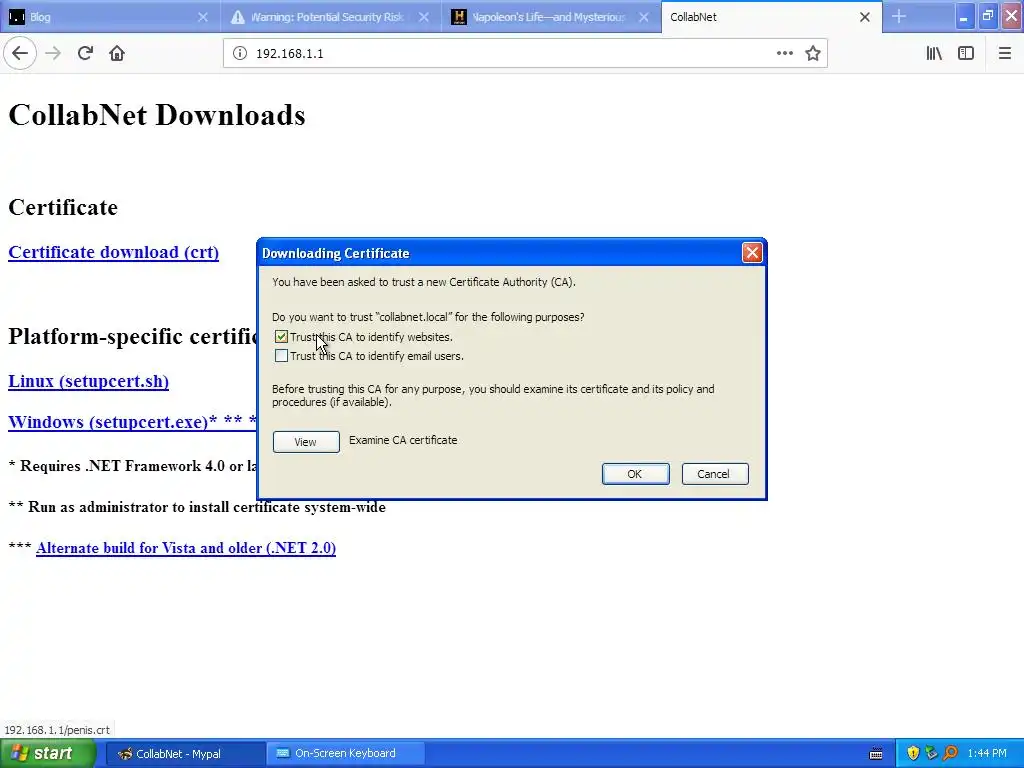Image resolution: width=1024 pixels, height=768 pixels.
Task: Go back to the previous page
Action: pyautogui.click(x=20, y=54)
